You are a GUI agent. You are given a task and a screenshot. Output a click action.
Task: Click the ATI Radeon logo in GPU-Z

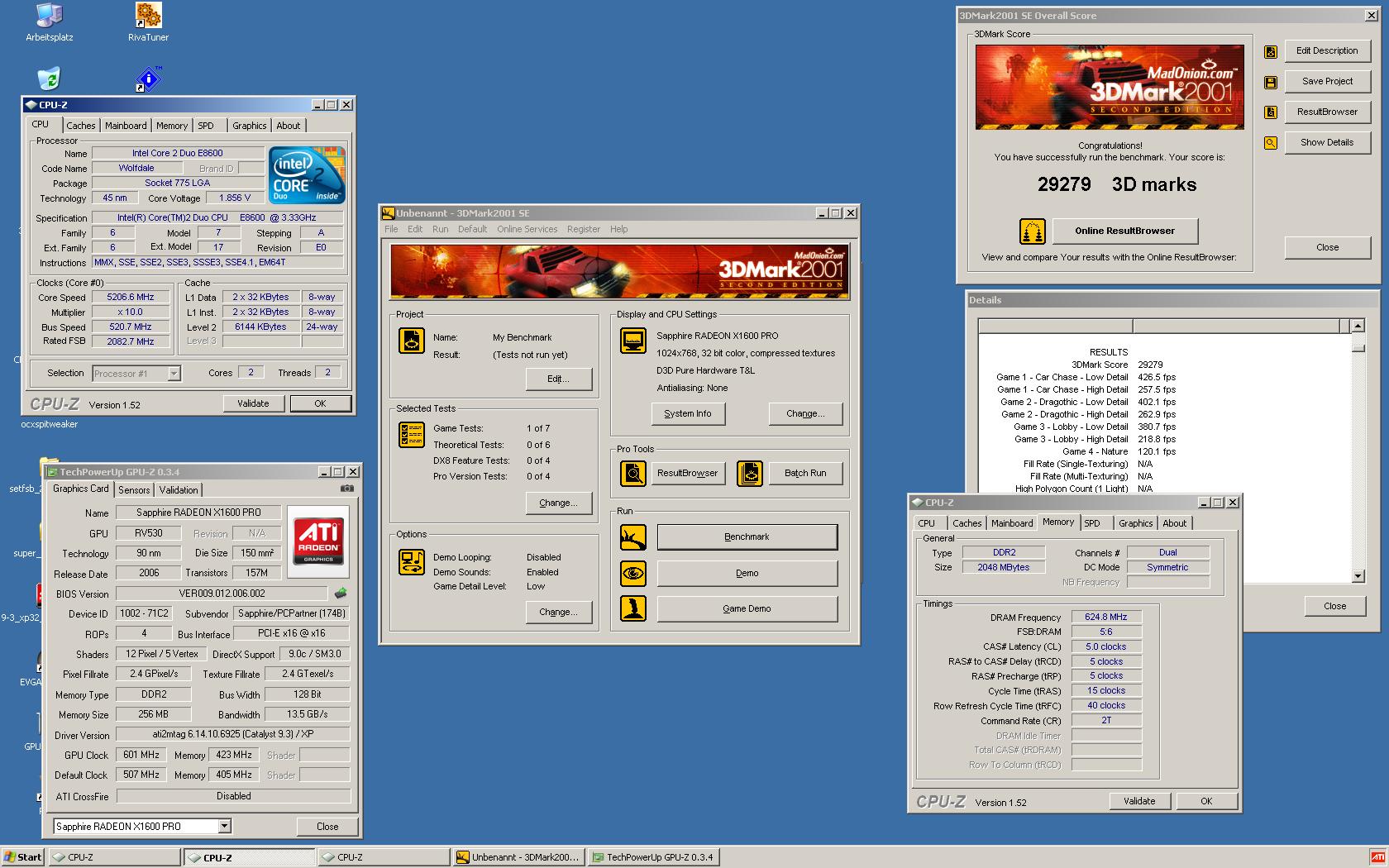tap(318, 541)
